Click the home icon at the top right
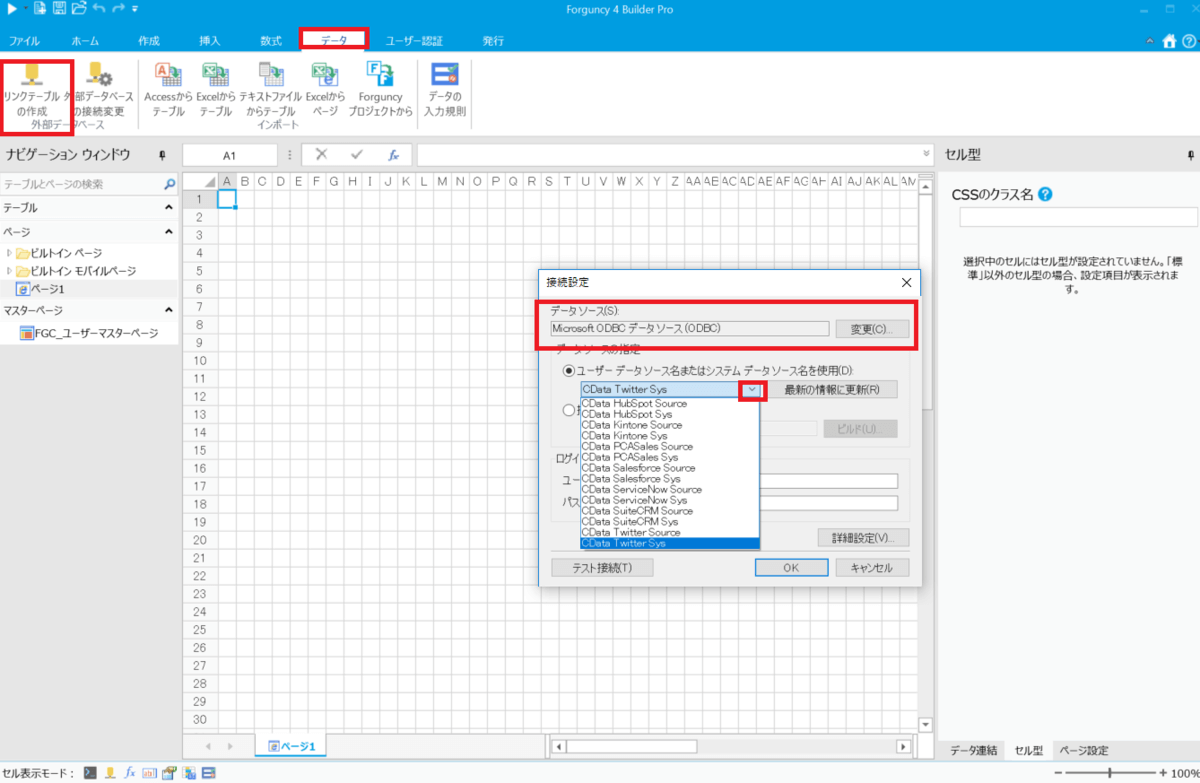The image size is (1200, 783). pos(1169,41)
